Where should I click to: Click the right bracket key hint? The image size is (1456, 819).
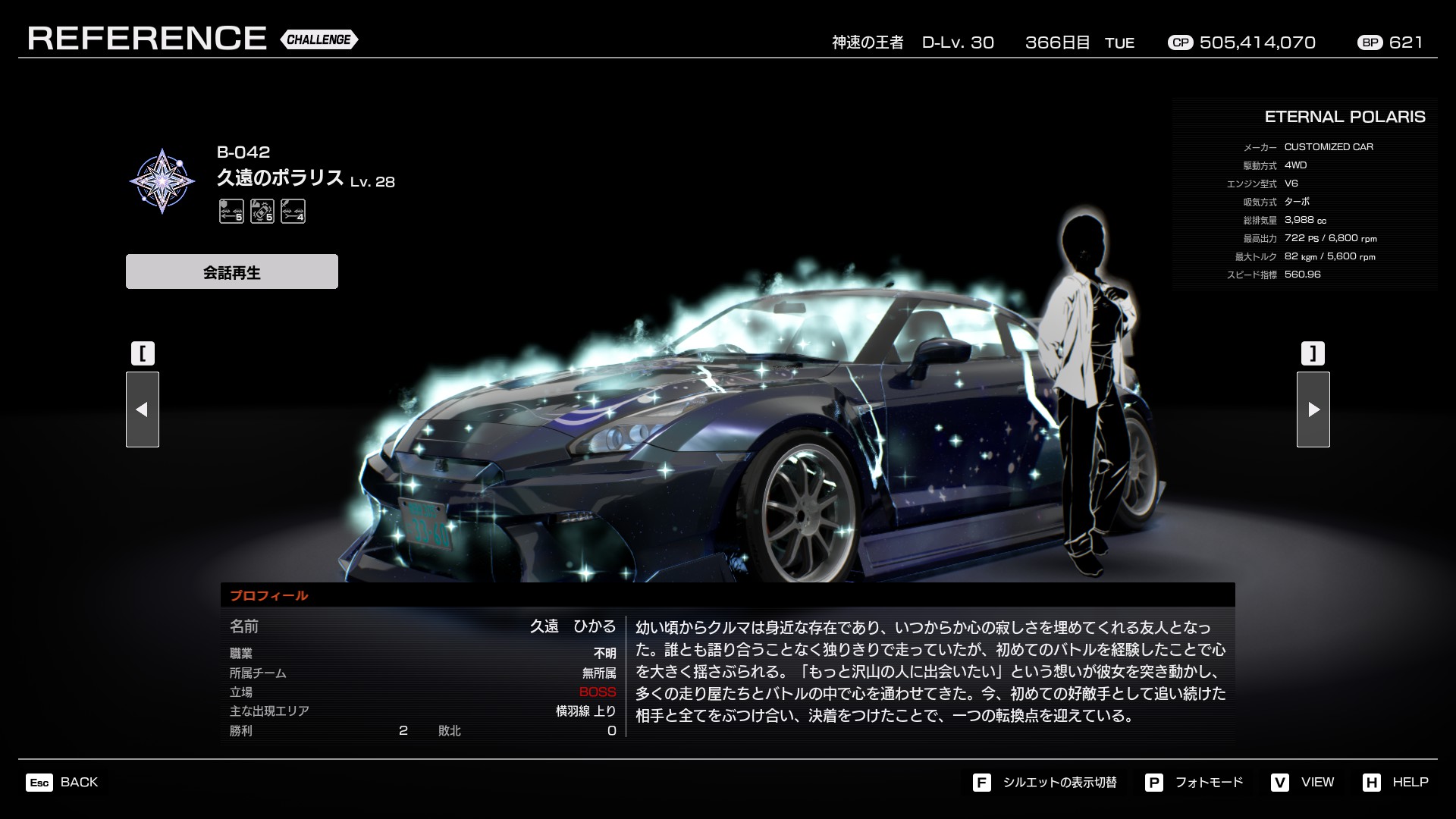point(1313,353)
